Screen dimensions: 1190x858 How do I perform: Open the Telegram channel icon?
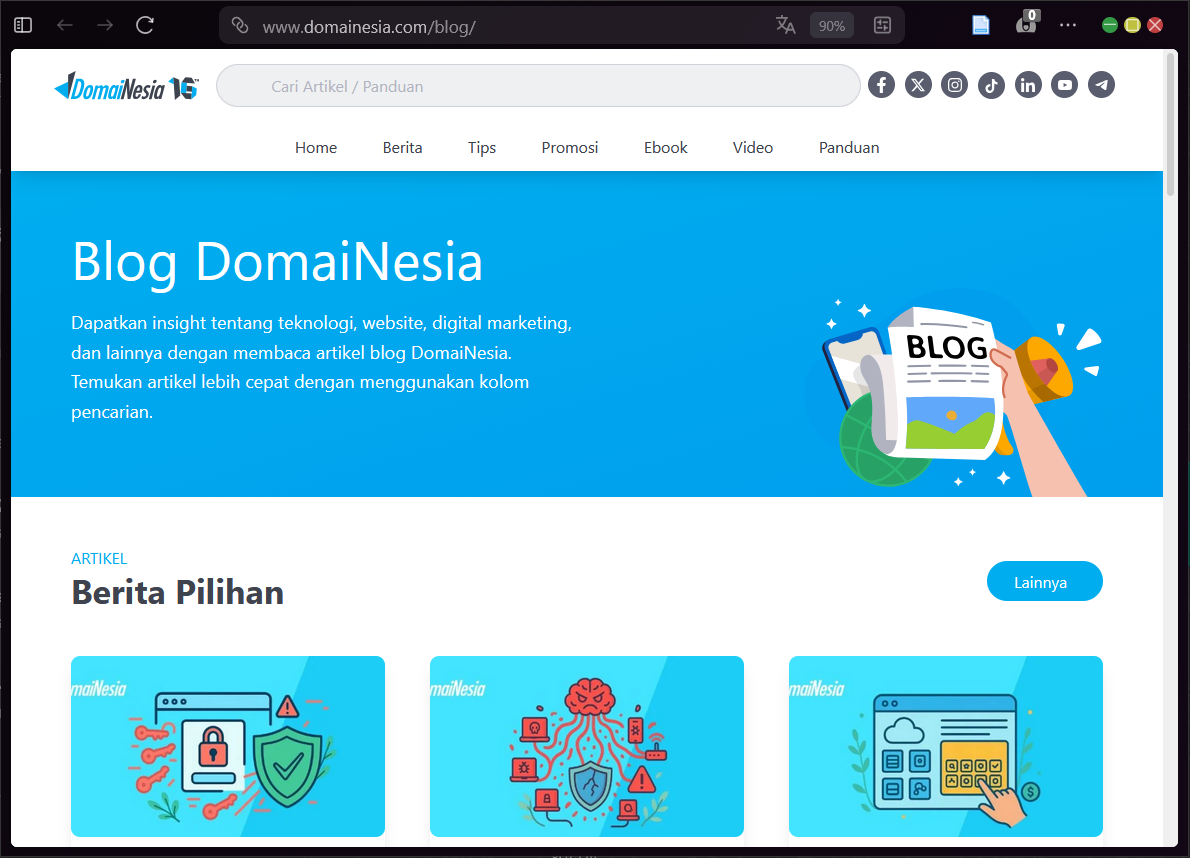pos(1101,85)
